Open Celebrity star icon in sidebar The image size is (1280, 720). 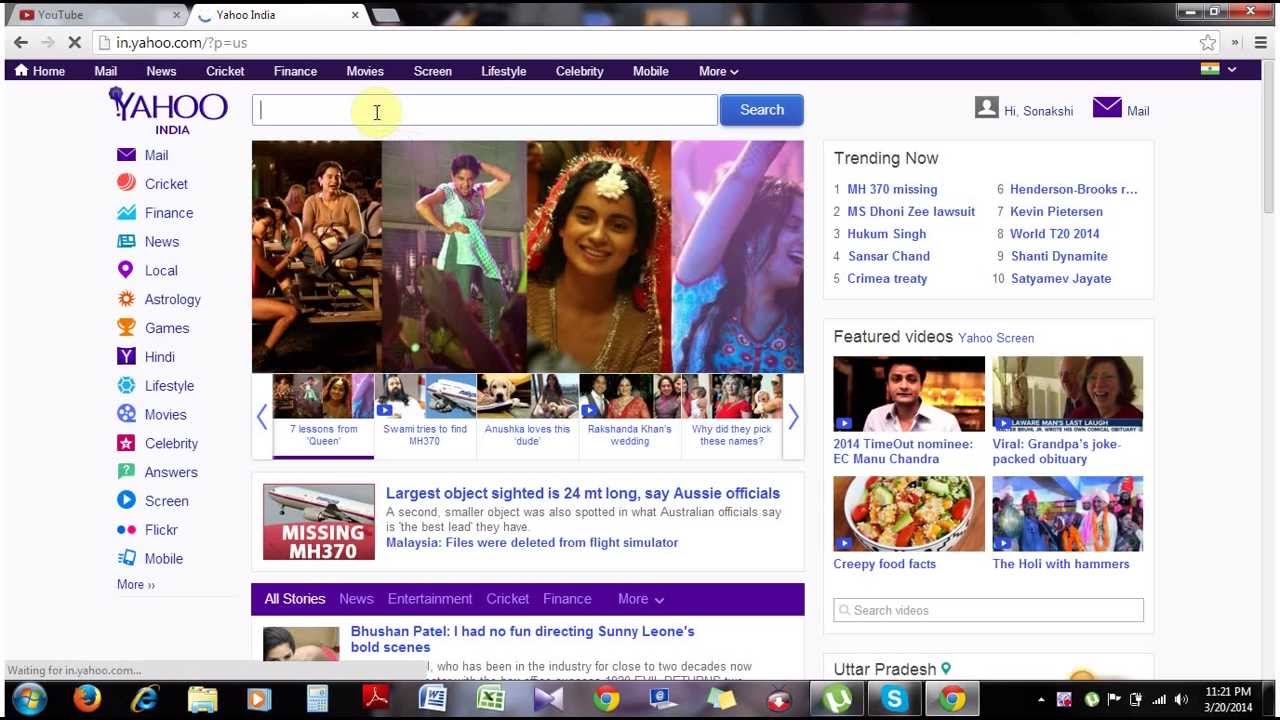click(x=126, y=443)
